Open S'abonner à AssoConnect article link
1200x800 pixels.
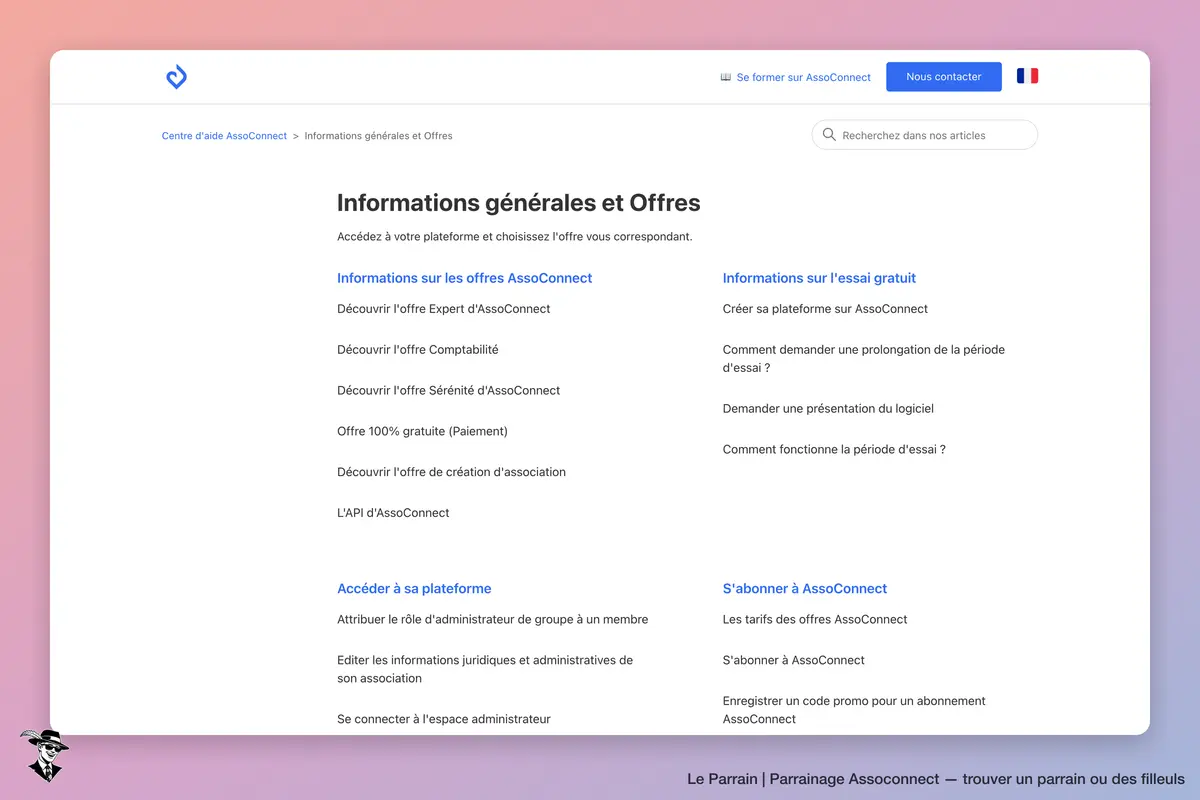[794, 661]
